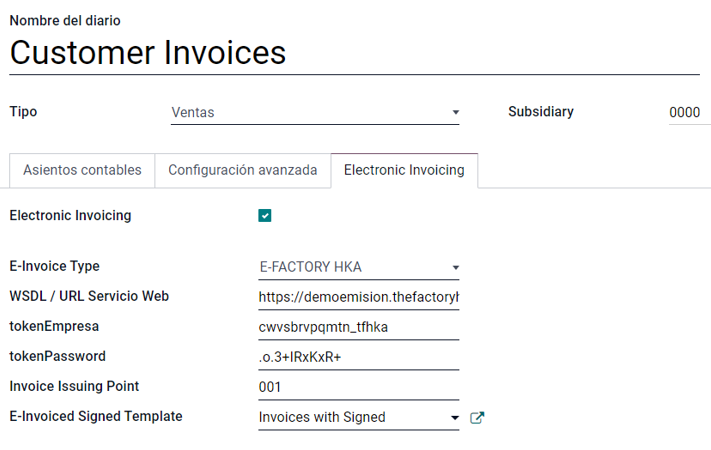
Task: Select the Electronic Invoicing tab
Action: pyautogui.click(x=404, y=170)
